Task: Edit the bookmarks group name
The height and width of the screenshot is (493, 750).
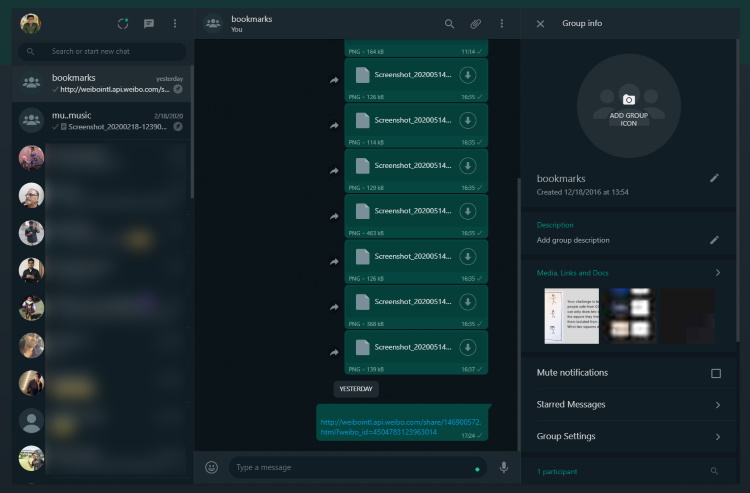Action: coord(714,178)
